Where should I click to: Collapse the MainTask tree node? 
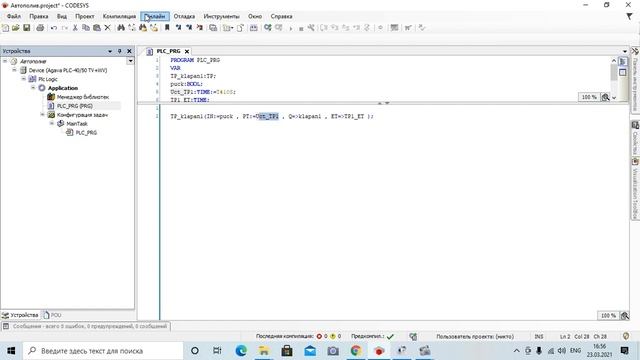[52, 124]
